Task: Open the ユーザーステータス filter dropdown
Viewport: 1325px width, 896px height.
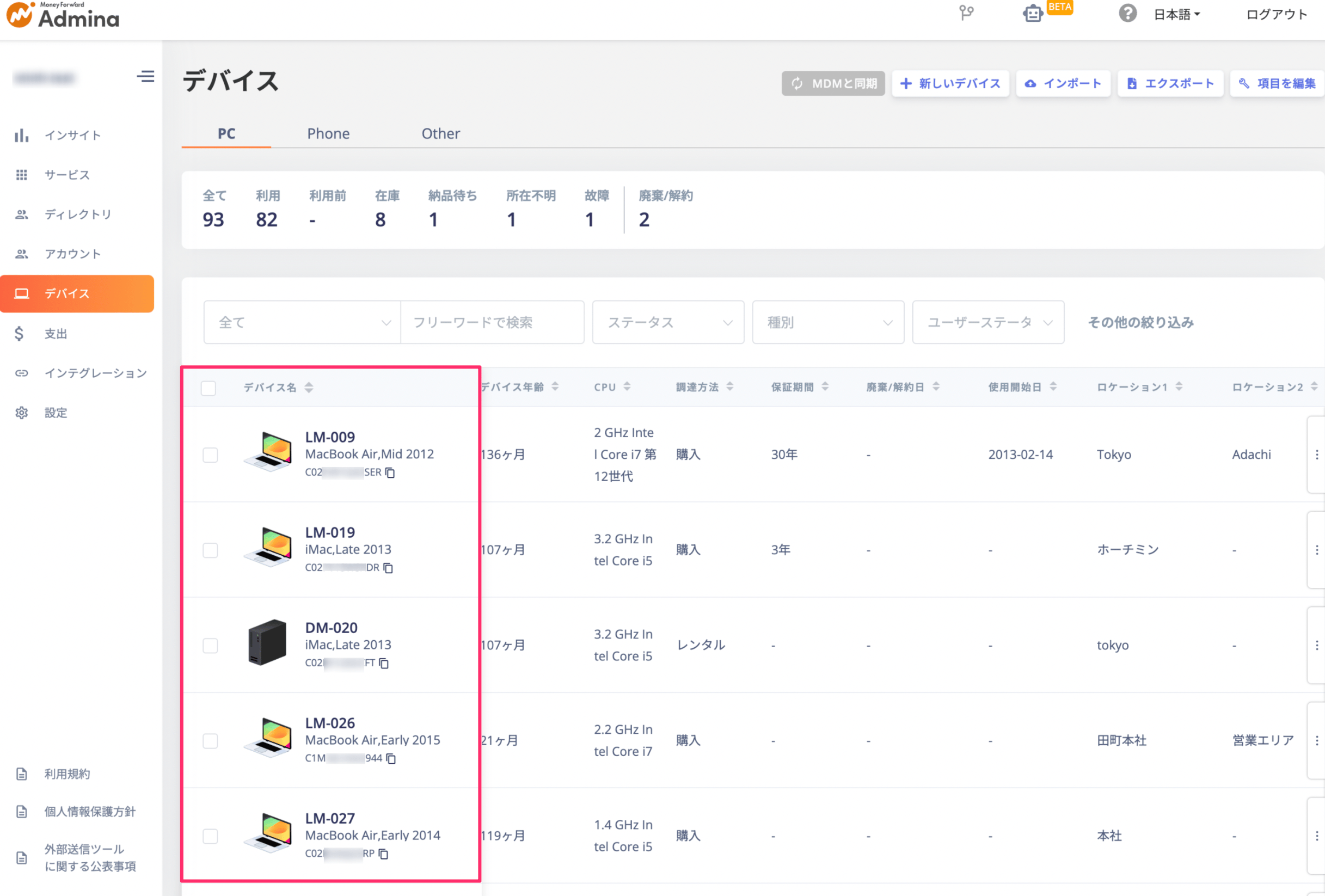Action: click(988, 322)
